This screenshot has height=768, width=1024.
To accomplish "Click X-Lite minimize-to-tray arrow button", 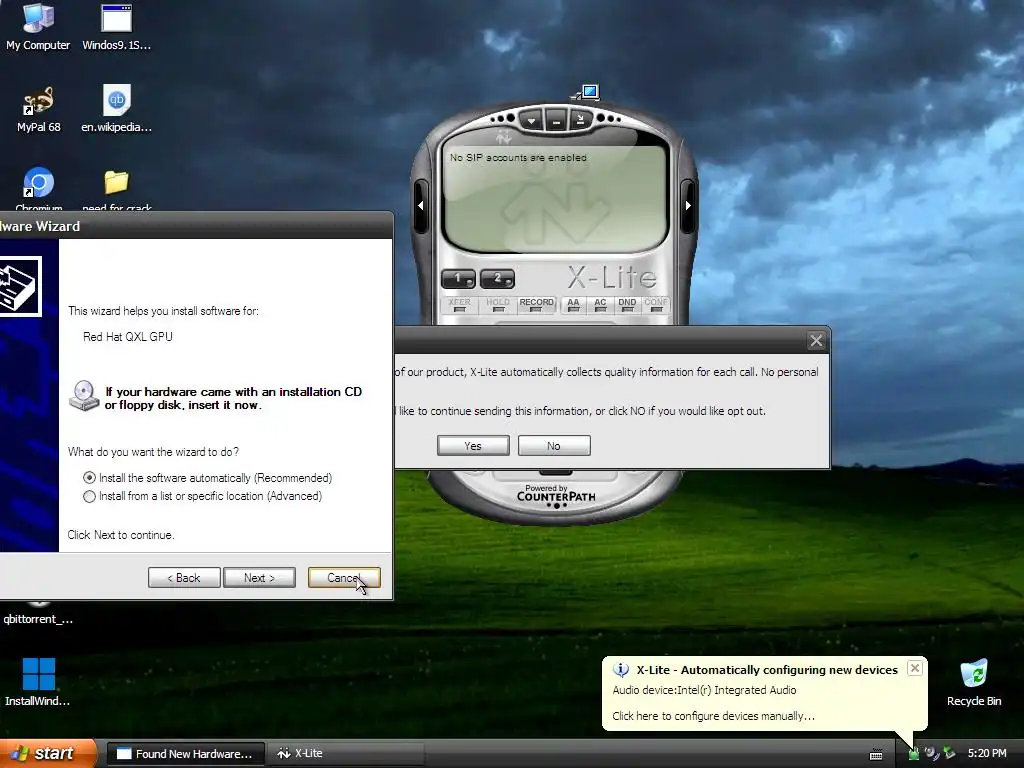I will (580, 120).
